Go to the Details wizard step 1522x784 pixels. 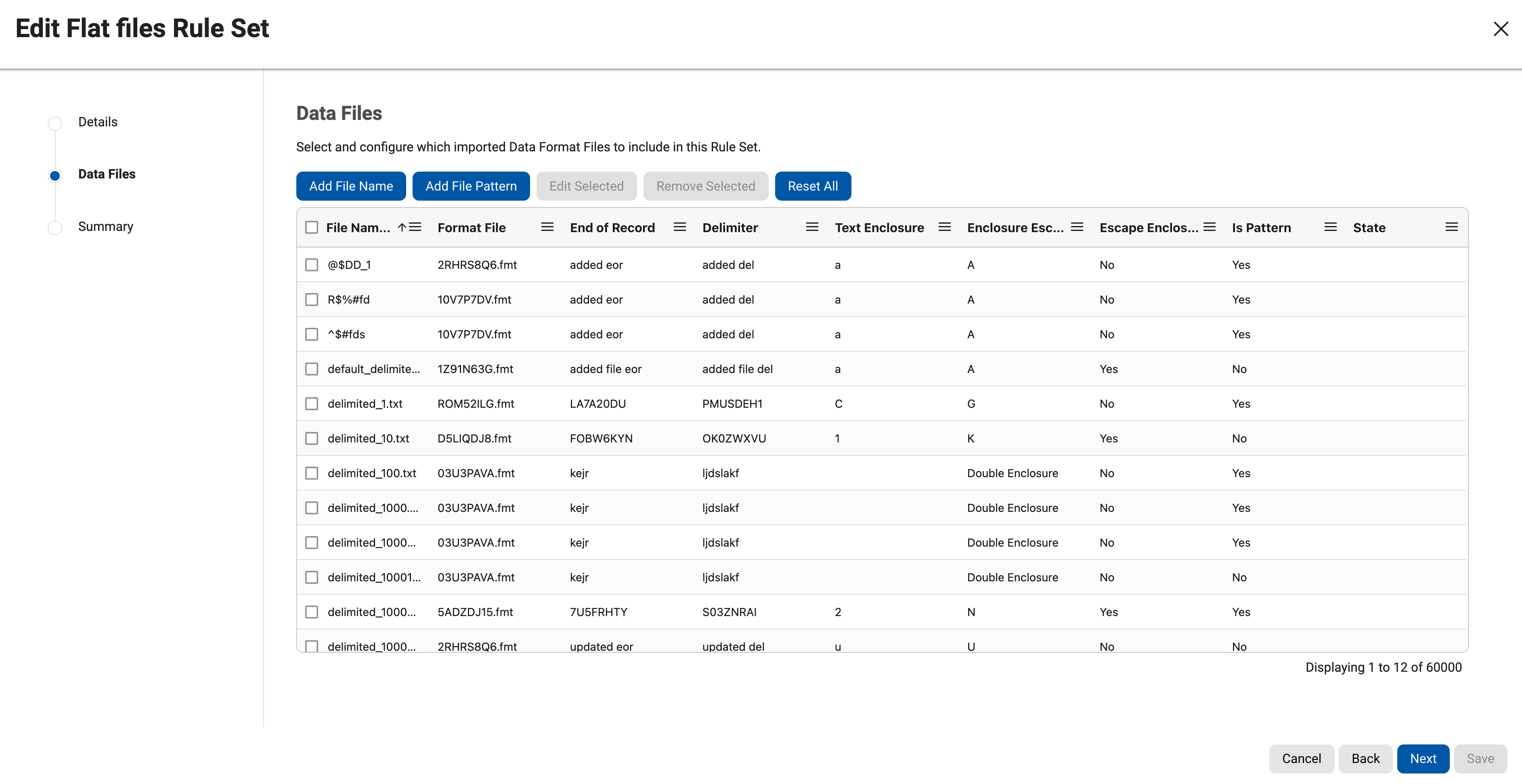[97, 122]
